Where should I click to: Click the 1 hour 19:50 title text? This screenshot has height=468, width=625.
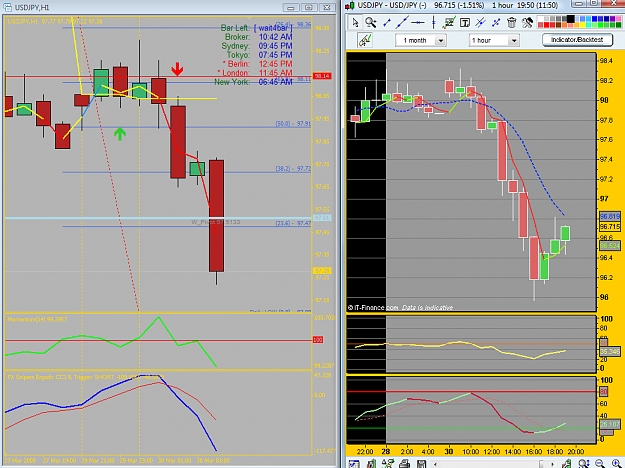pyautogui.click(x=525, y=5)
